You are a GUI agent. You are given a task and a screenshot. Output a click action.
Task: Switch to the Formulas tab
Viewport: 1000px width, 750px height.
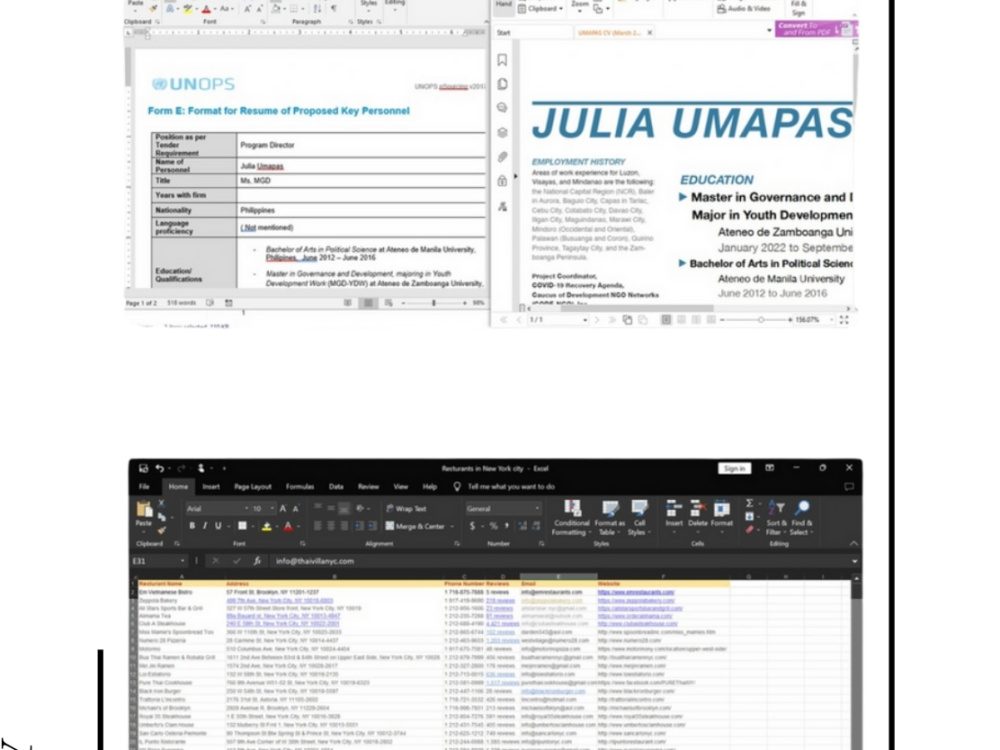(300, 487)
